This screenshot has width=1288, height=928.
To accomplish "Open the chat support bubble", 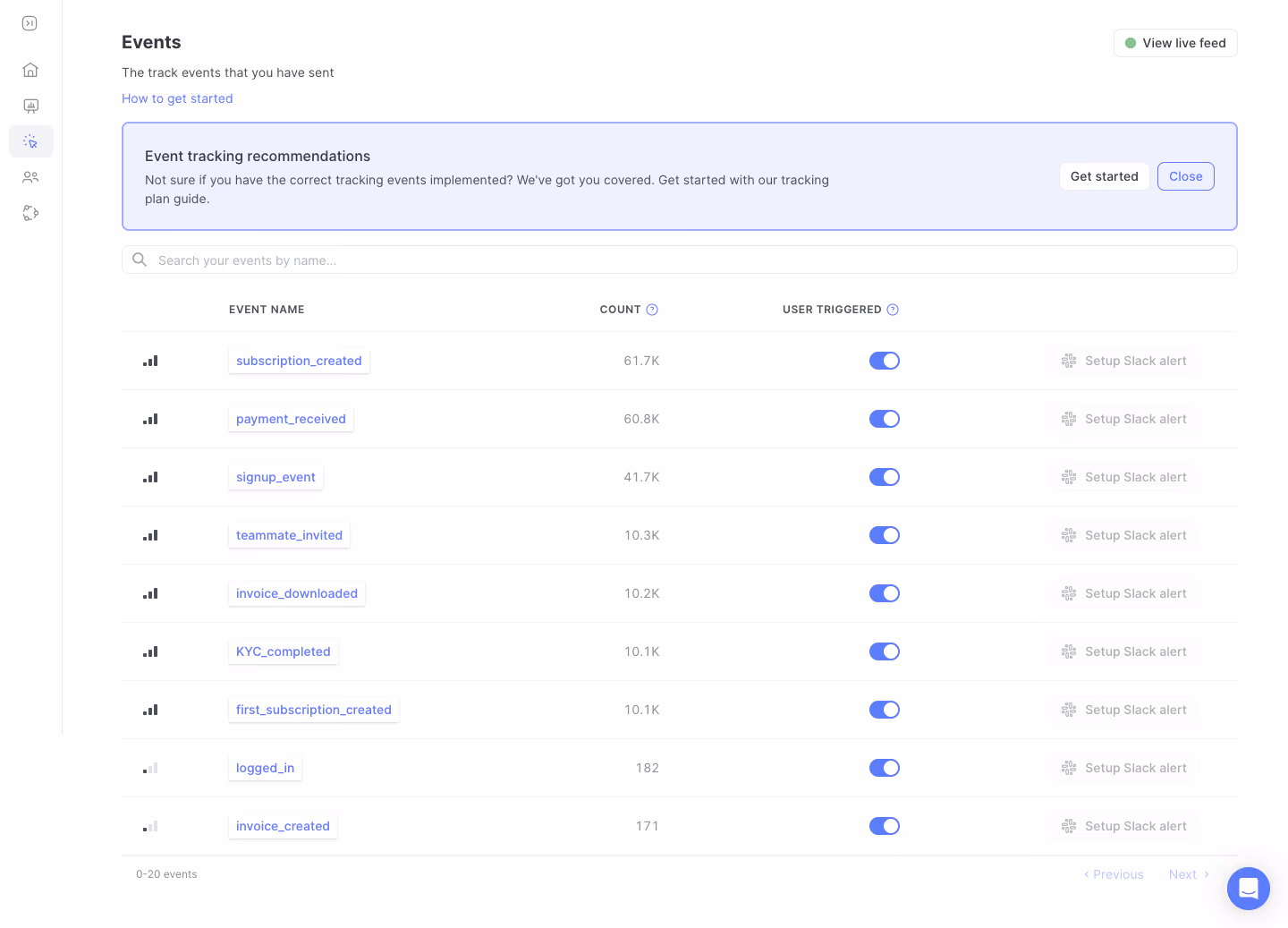I will pyautogui.click(x=1249, y=889).
